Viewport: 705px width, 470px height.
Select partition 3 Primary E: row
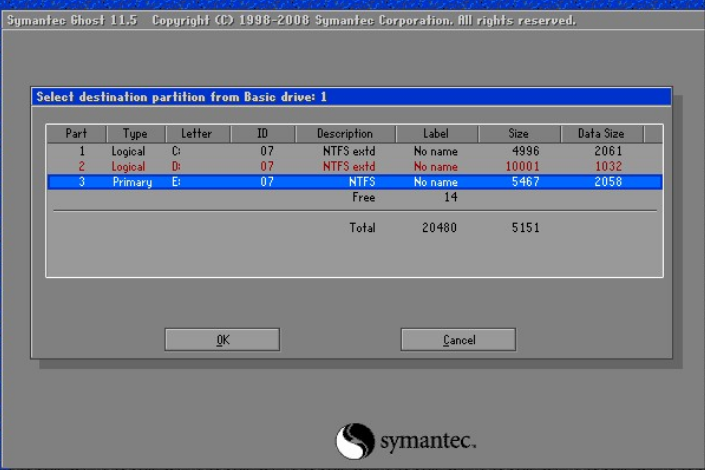click(x=354, y=182)
